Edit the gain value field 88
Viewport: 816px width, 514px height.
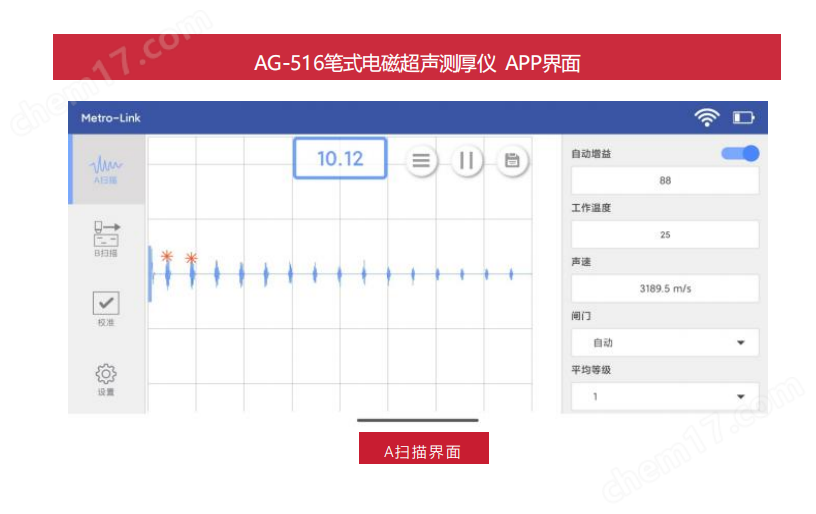click(x=665, y=181)
